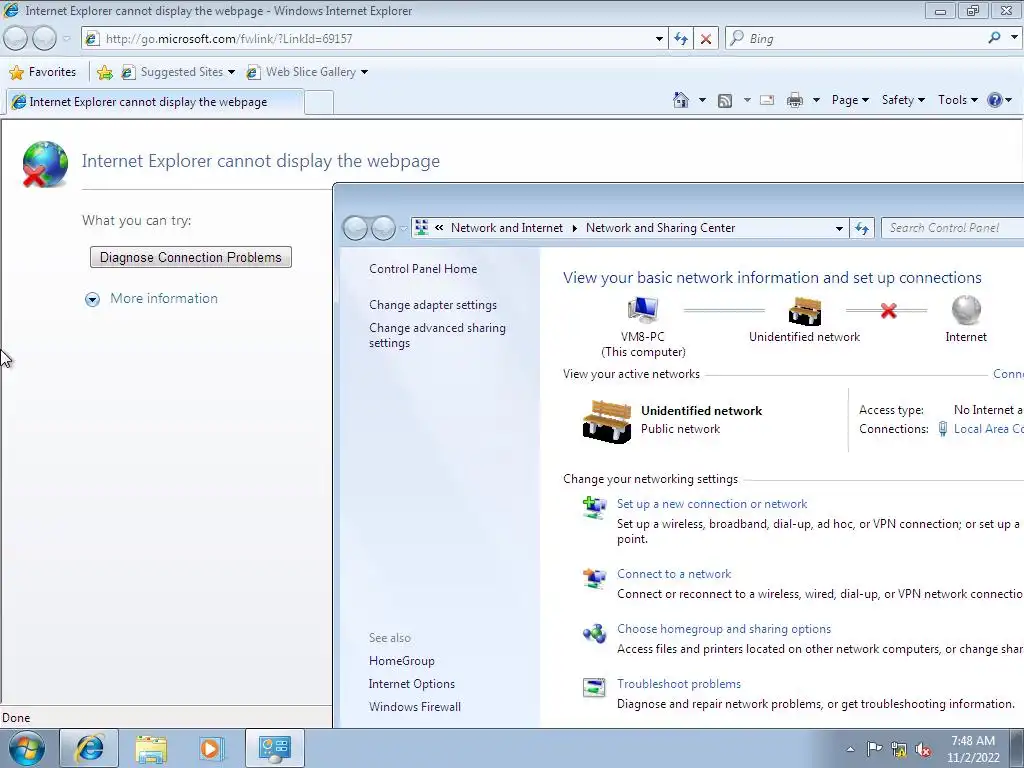Image resolution: width=1024 pixels, height=768 pixels.
Task: Open the Suggested Sites dropdown
Action: pyautogui.click(x=231, y=72)
